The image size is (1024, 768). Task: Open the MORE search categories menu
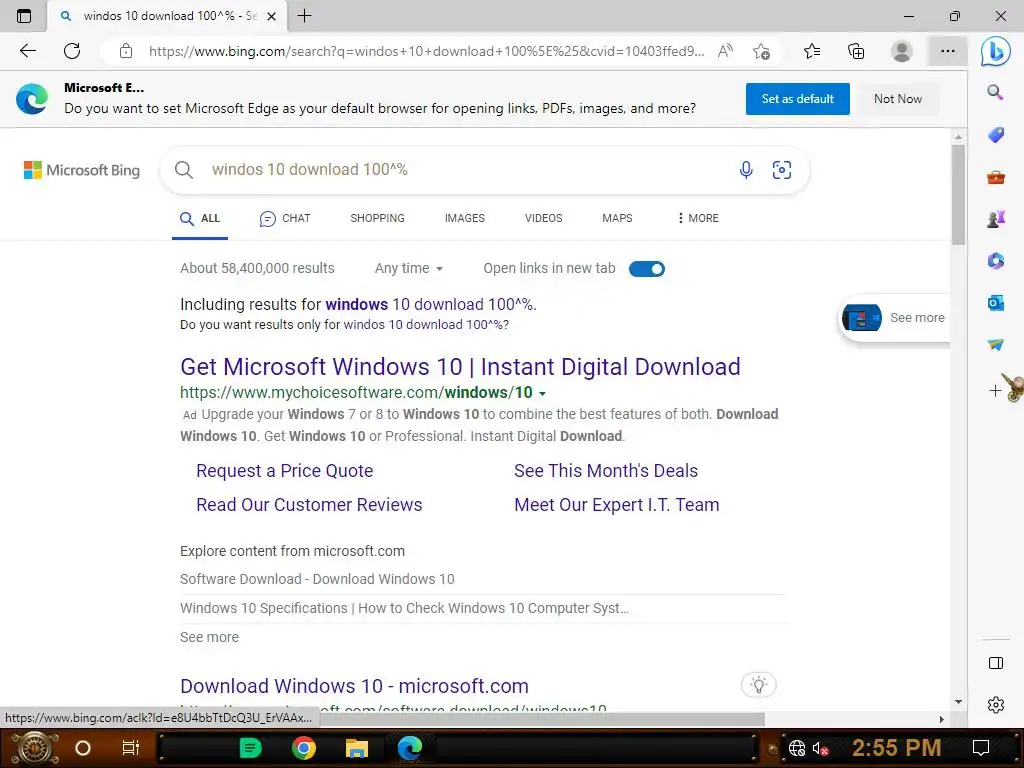[698, 218]
